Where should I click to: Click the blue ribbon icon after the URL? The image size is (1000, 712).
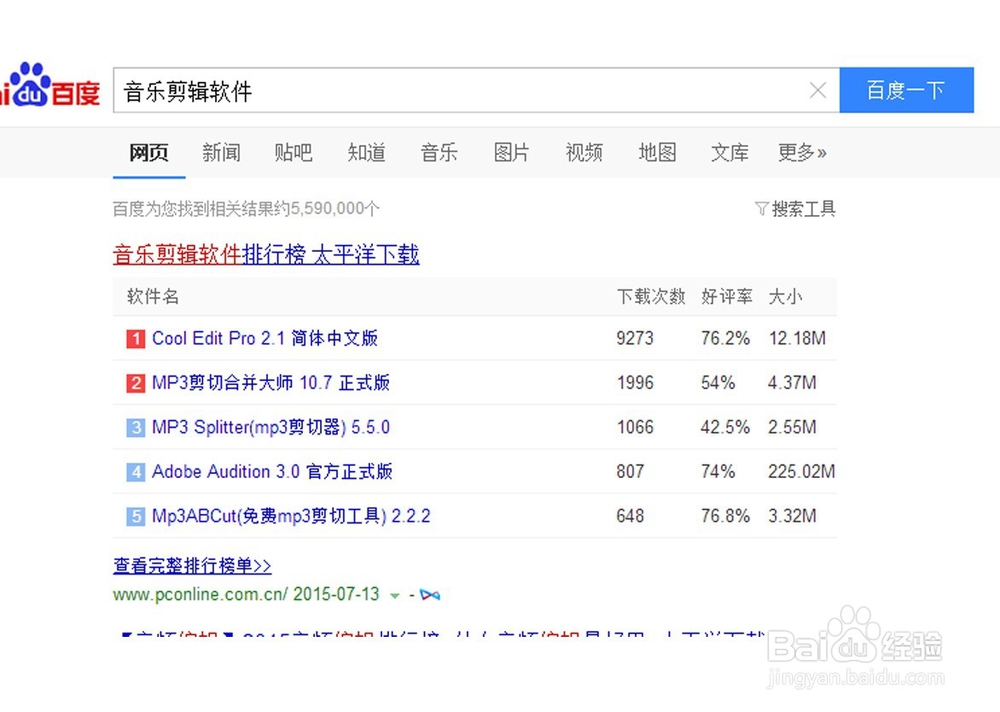[430, 595]
